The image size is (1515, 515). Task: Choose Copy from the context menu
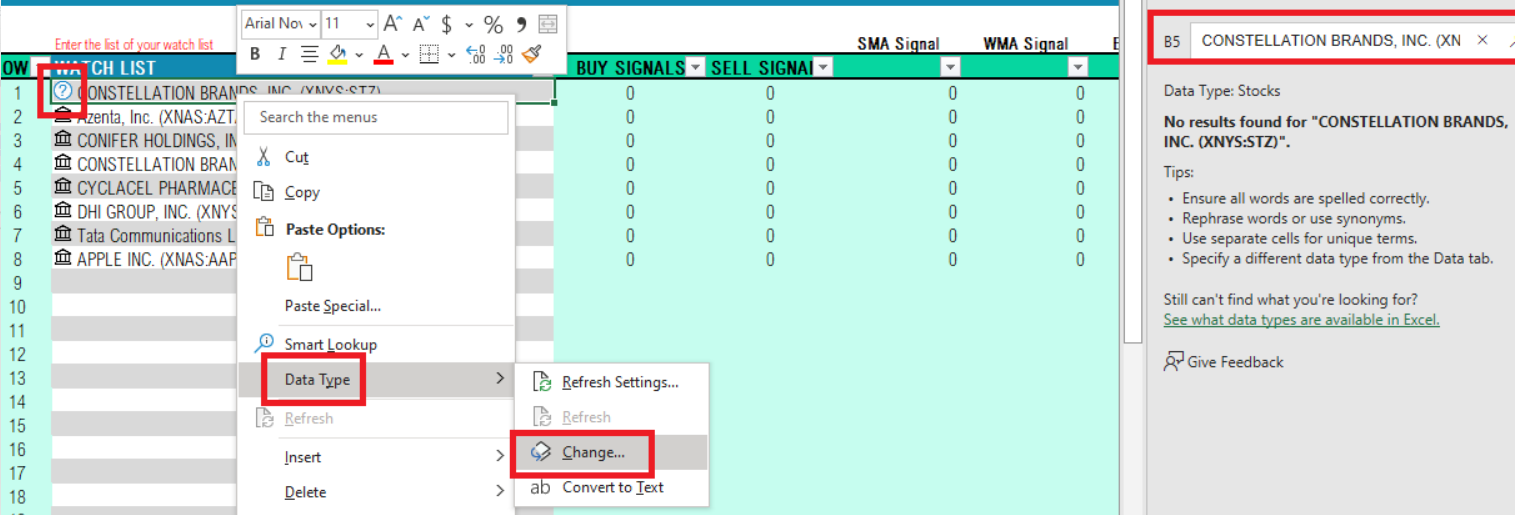click(376, 192)
